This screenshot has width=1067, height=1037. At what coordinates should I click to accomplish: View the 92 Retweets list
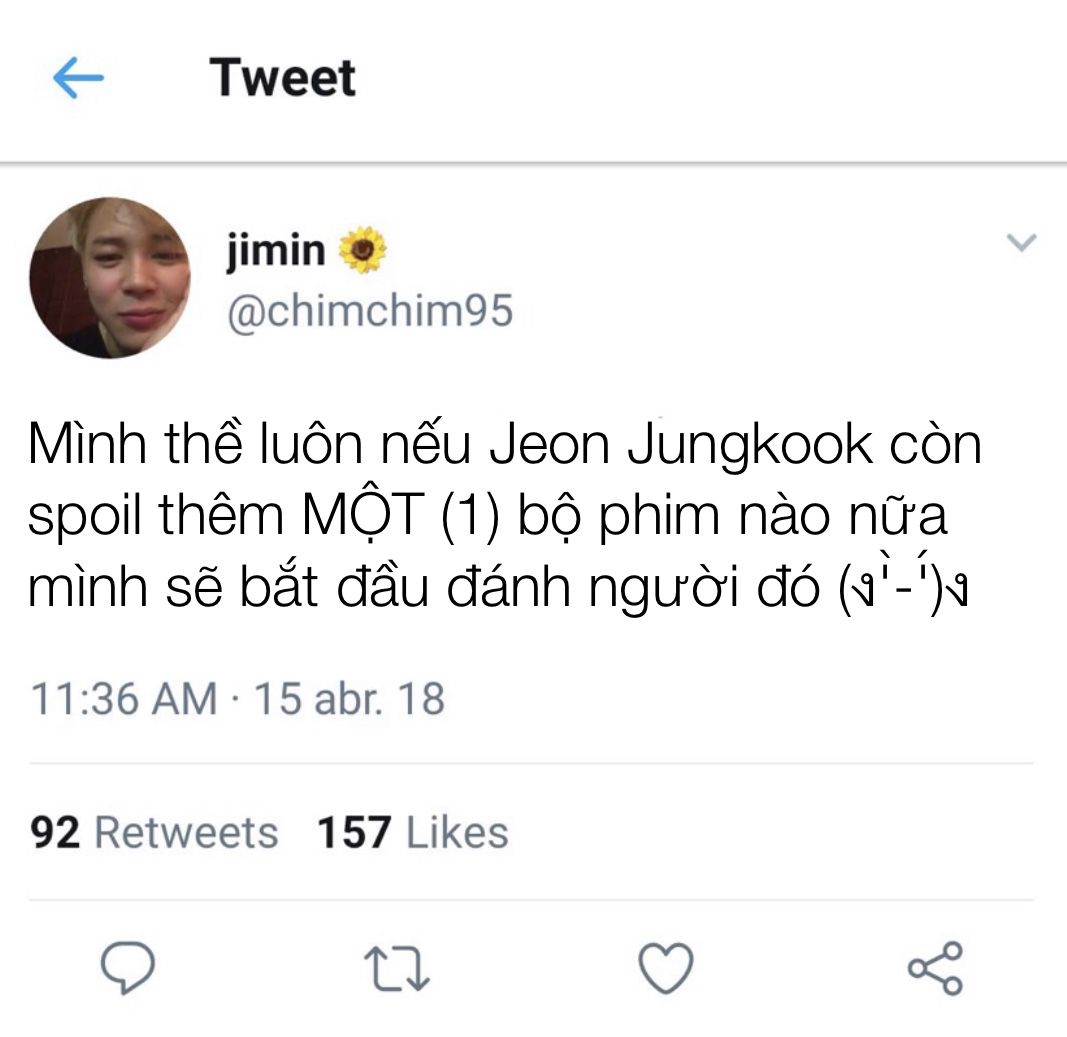(154, 832)
